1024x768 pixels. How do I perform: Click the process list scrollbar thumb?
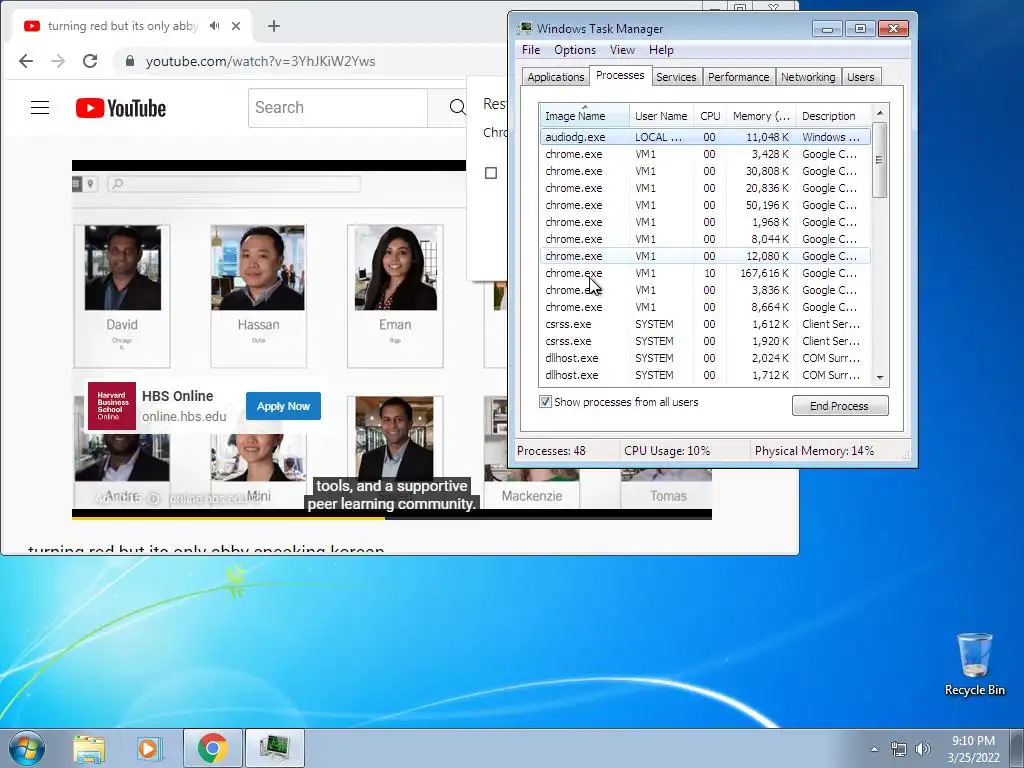pyautogui.click(x=880, y=160)
